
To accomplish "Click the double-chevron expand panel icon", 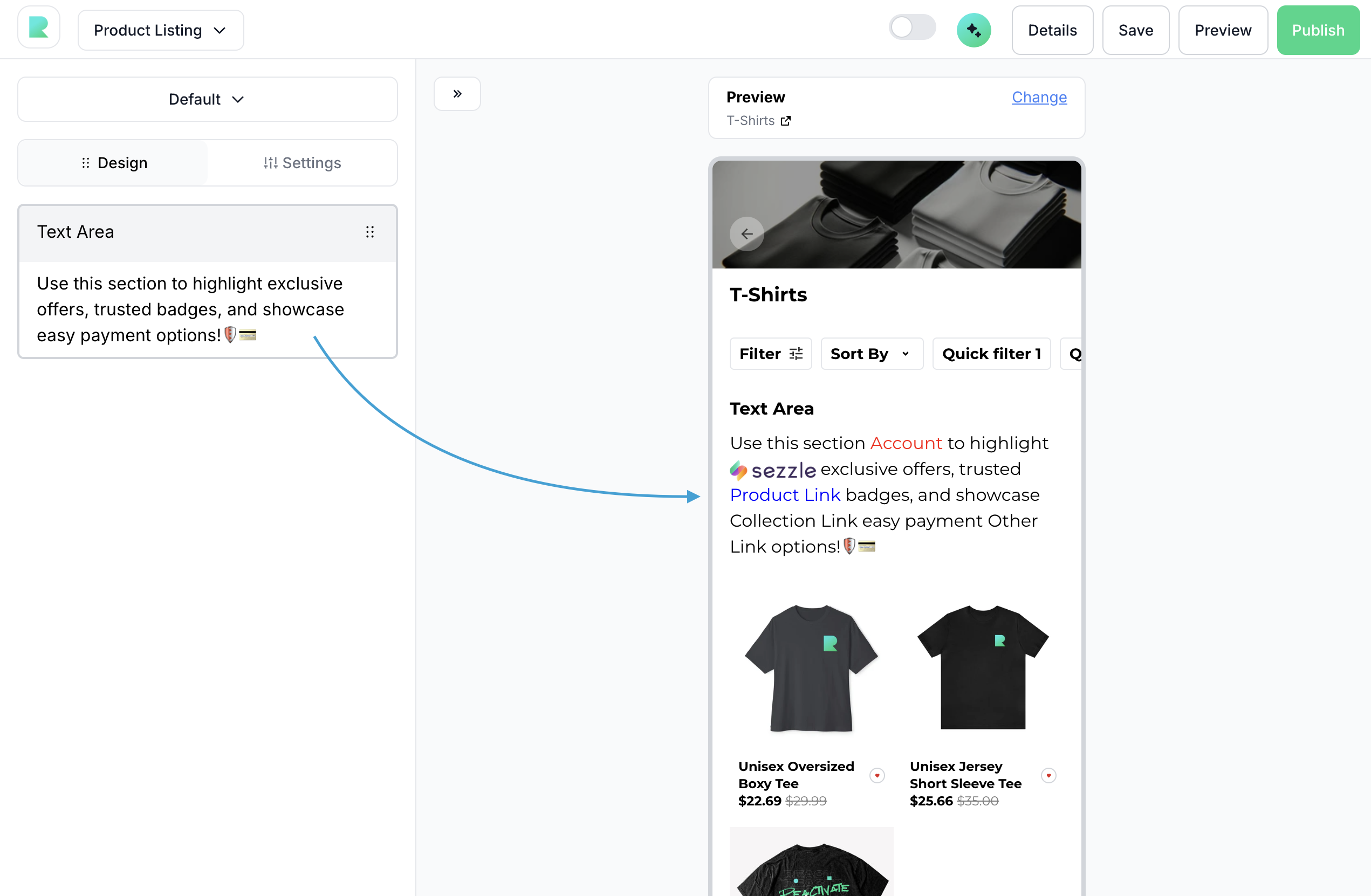I will tap(457, 94).
